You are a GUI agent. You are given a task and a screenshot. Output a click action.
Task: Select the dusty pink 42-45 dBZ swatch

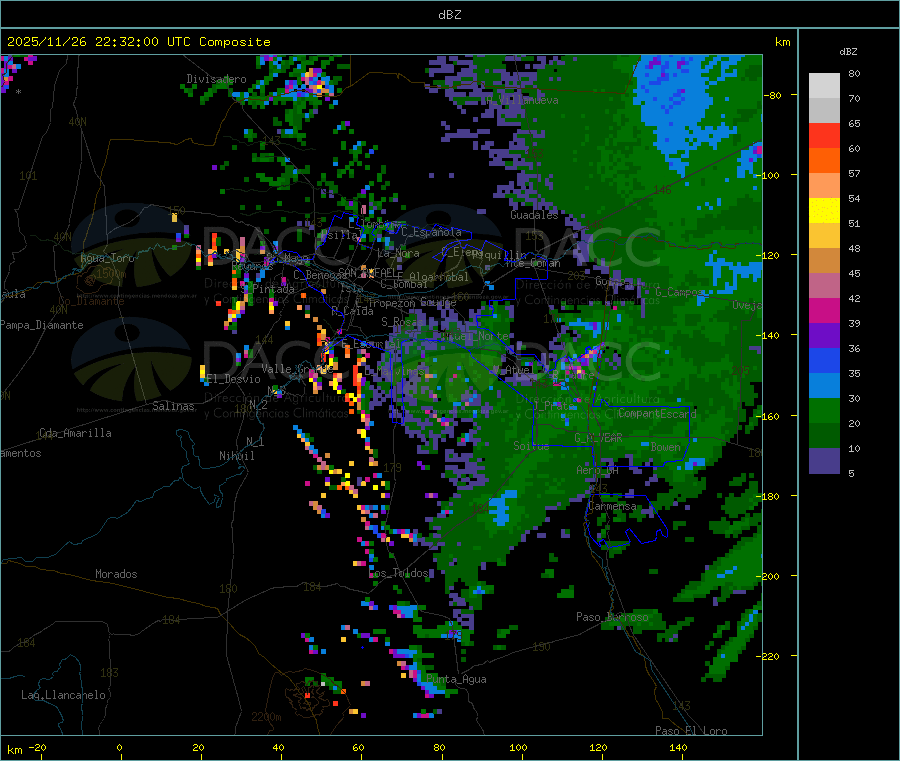point(824,285)
